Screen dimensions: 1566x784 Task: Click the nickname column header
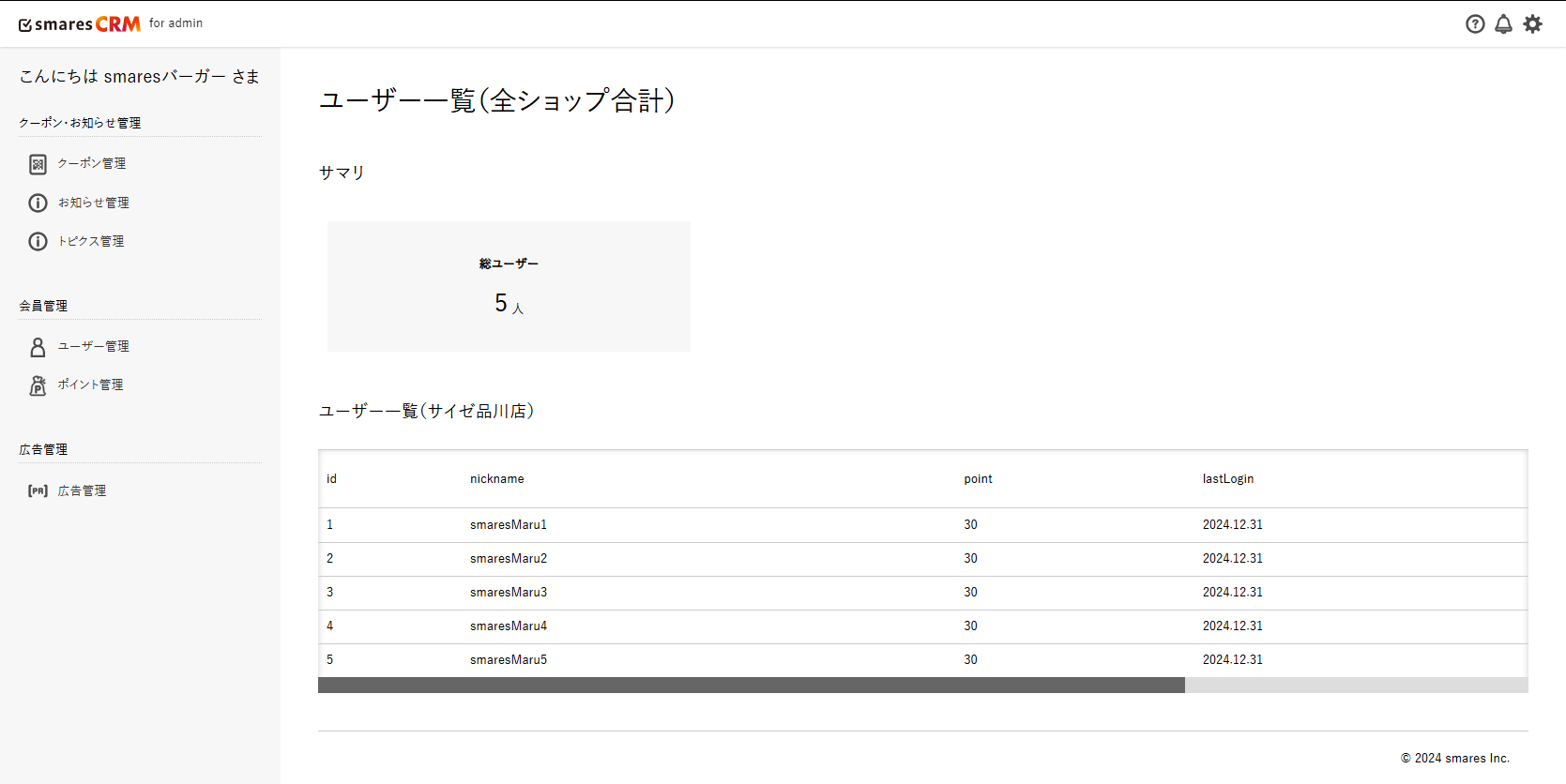497,479
